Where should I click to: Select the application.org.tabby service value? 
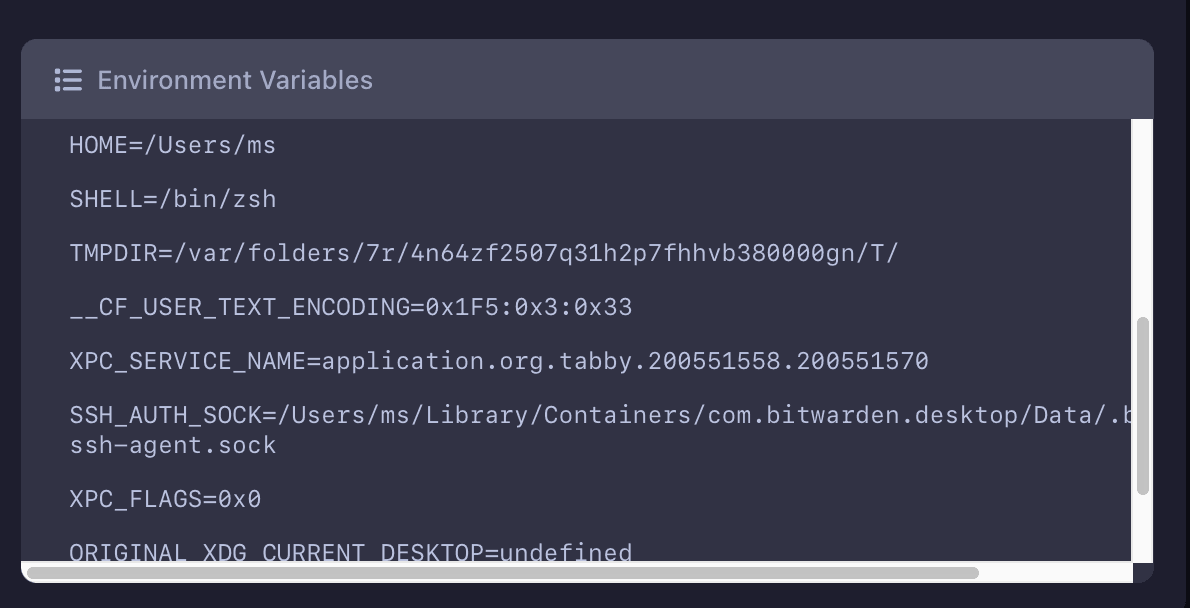click(625, 361)
